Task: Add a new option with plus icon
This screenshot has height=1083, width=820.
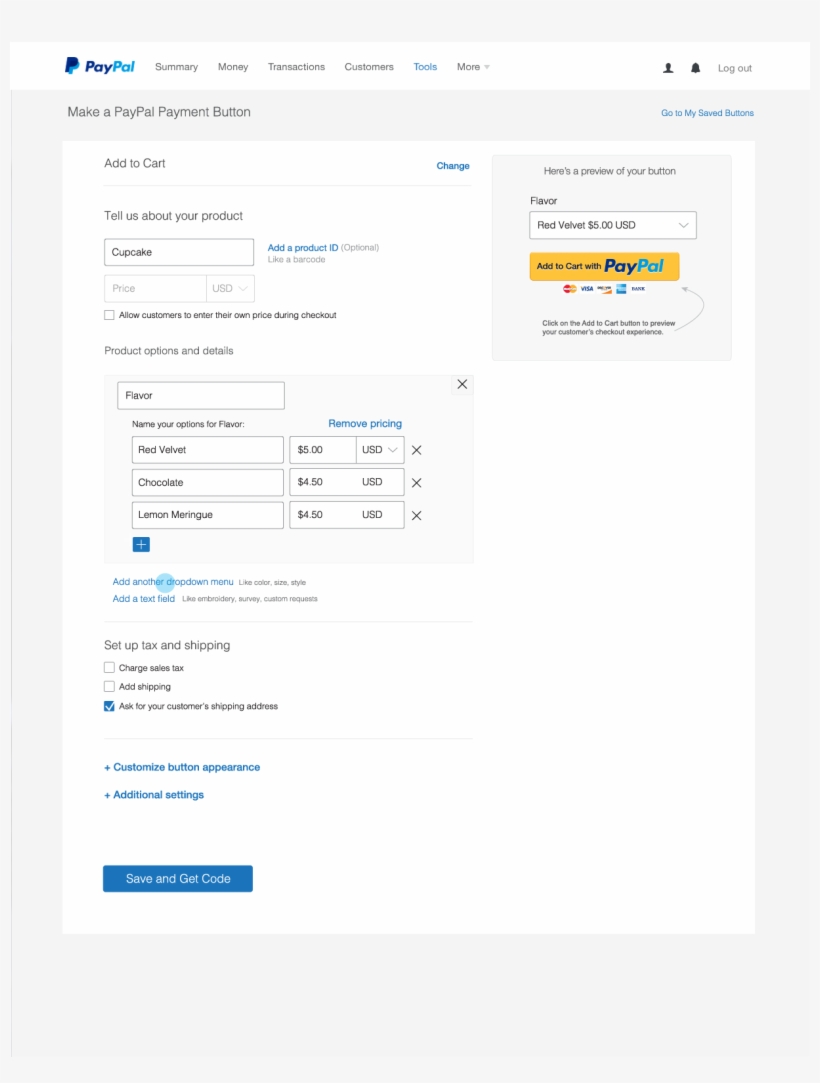Action: 141,545
